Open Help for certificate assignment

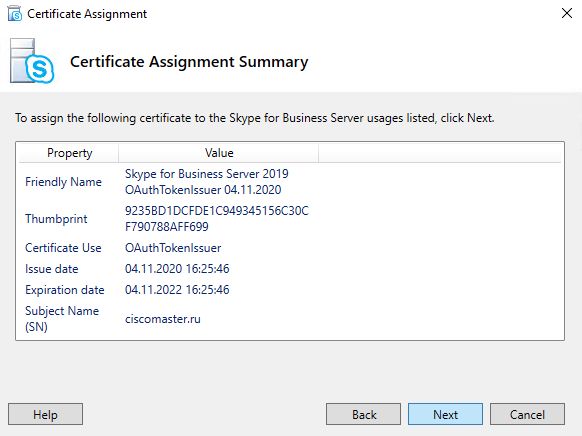45,414
